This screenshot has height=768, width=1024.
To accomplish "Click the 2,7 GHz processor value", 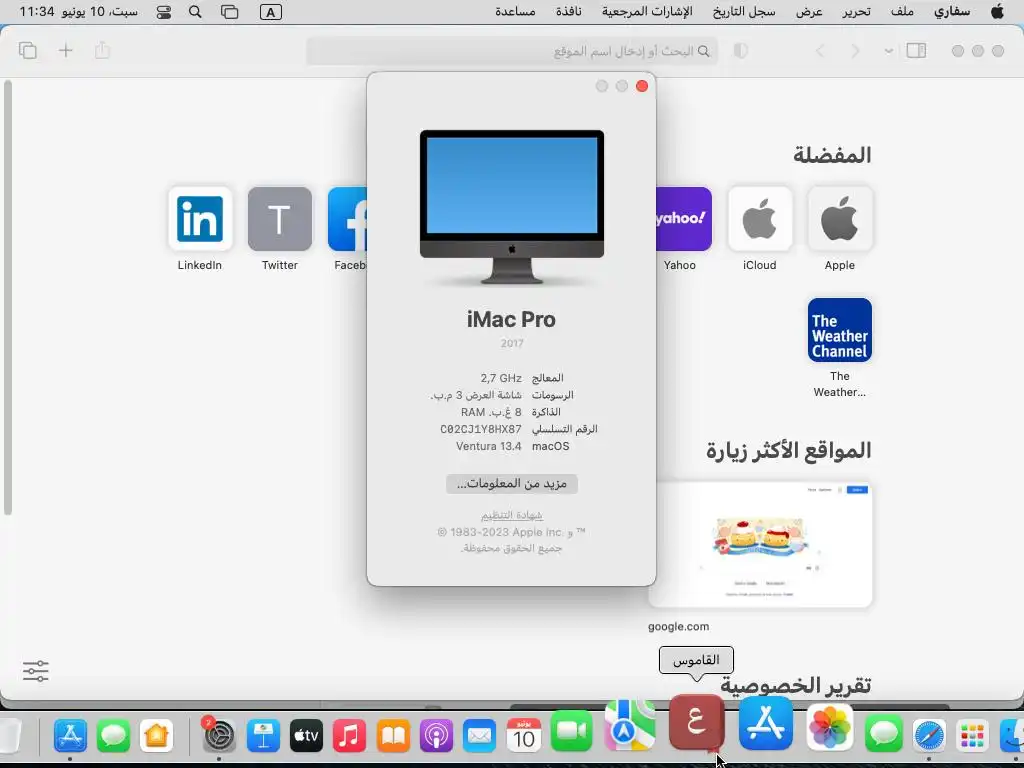I will point(501,378).
